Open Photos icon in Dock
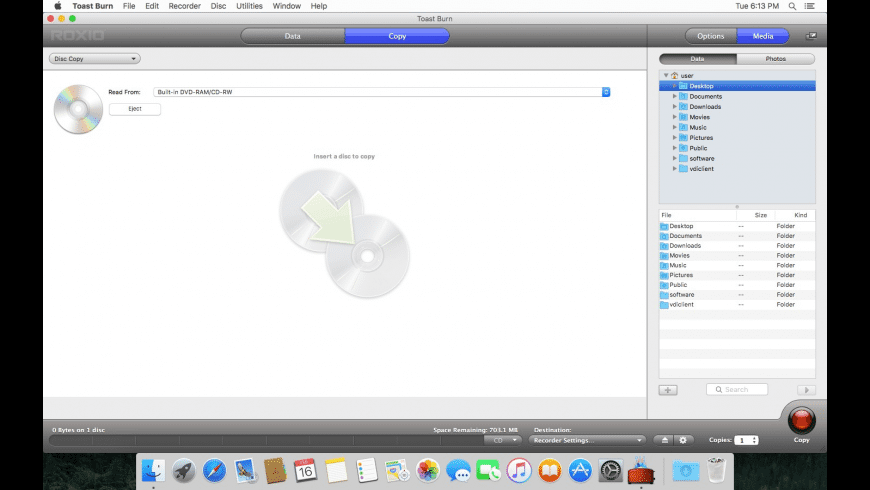 tap(428, 471)
